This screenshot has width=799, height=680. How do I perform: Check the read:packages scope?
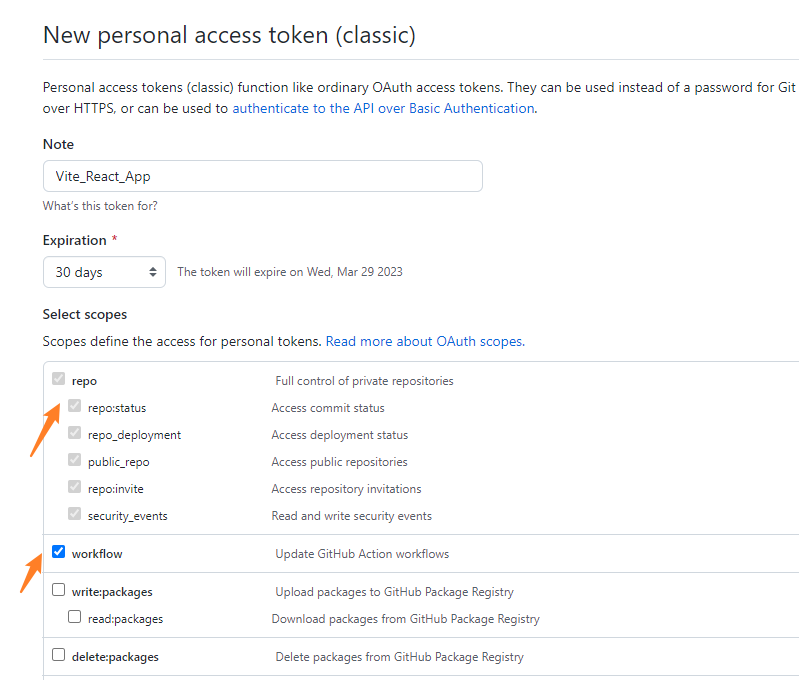point(74,617)
